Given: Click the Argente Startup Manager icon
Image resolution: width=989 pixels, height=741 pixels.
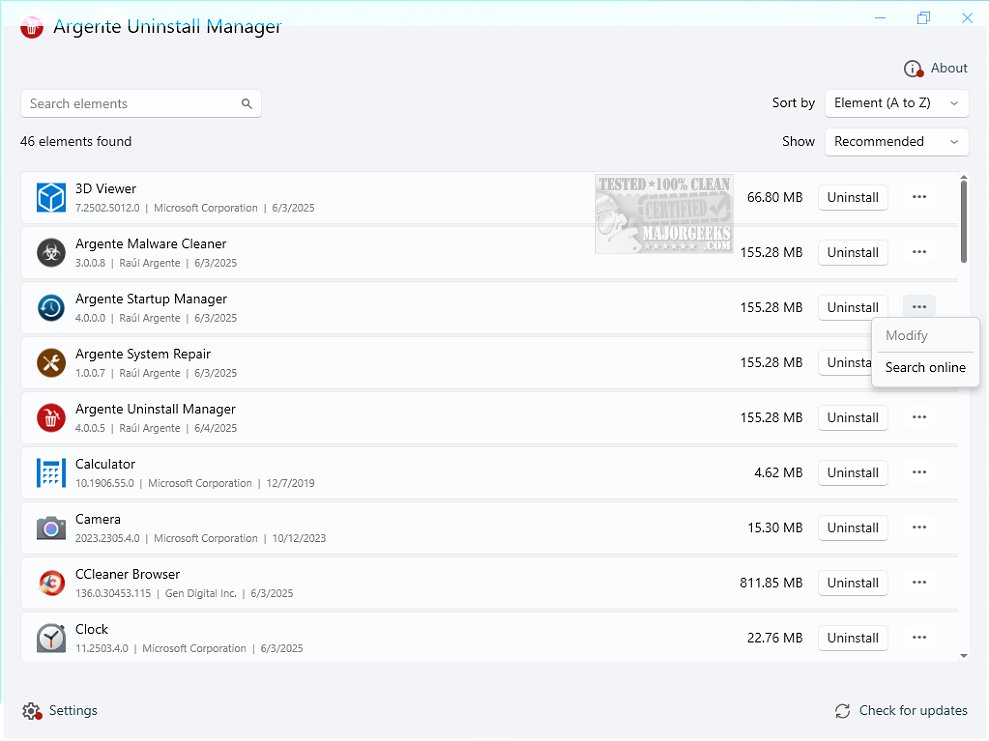Looking at the screenshot, I should [50, 307].
